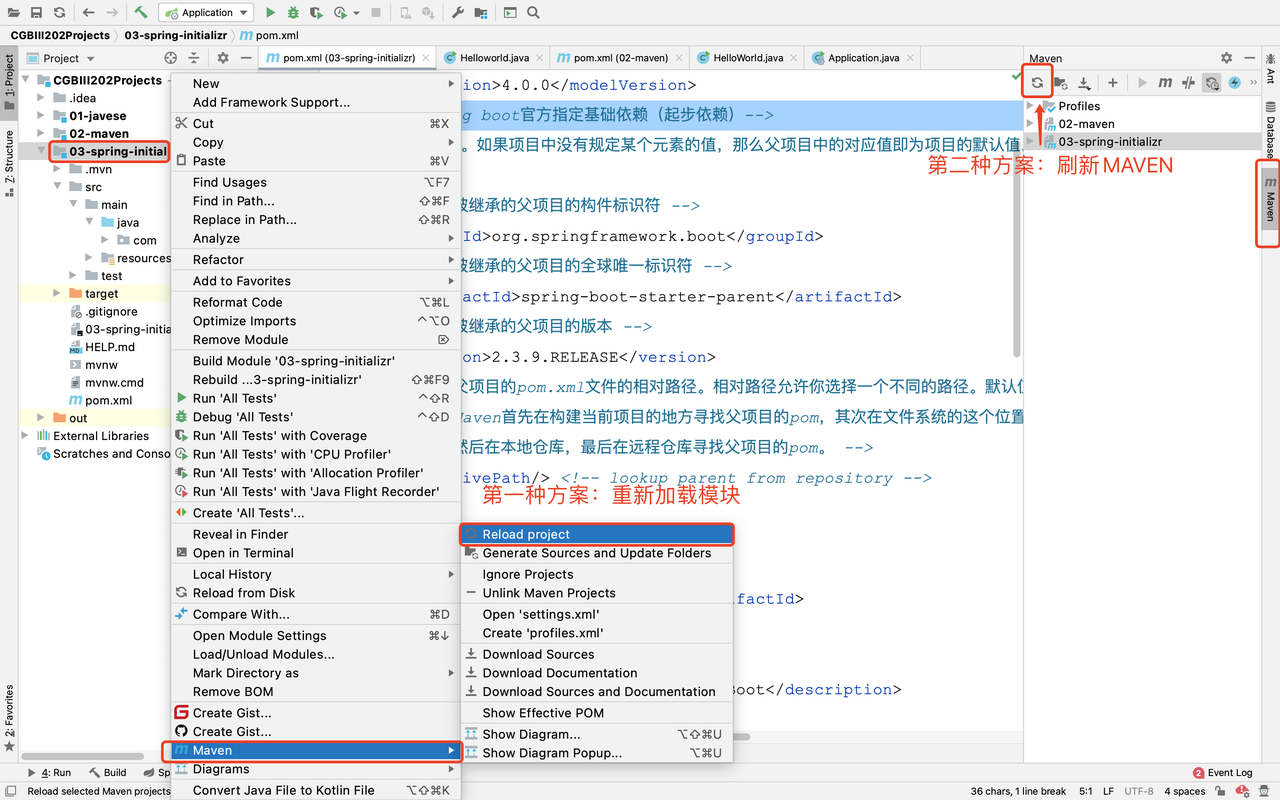Screen dimensions: 1280x800
Task: Toggle the Show Dependencies-style clock-refresh Maven button
Action: coord(1212,83)
